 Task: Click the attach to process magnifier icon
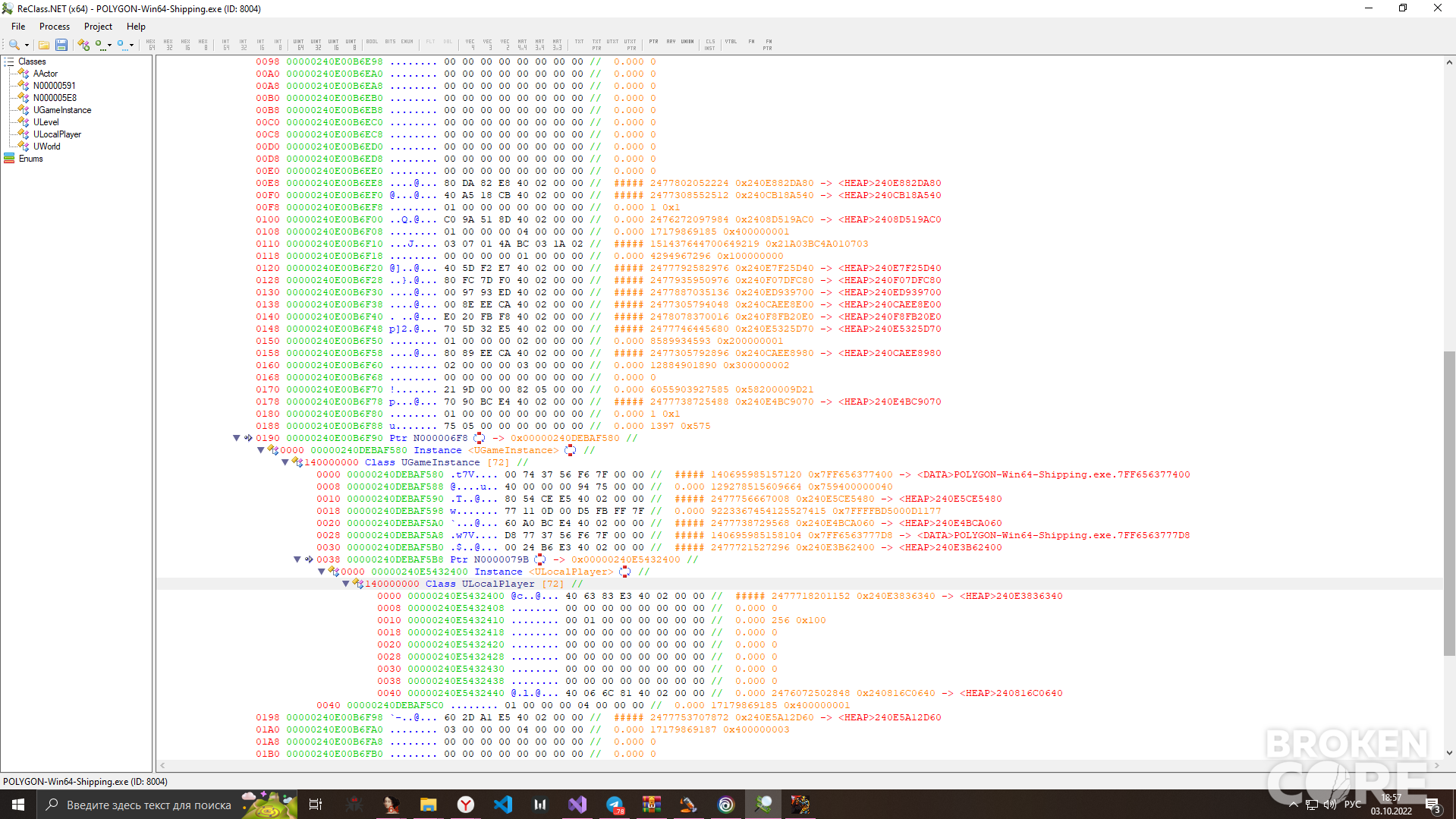pyautogui.click(x=14, y=46)
